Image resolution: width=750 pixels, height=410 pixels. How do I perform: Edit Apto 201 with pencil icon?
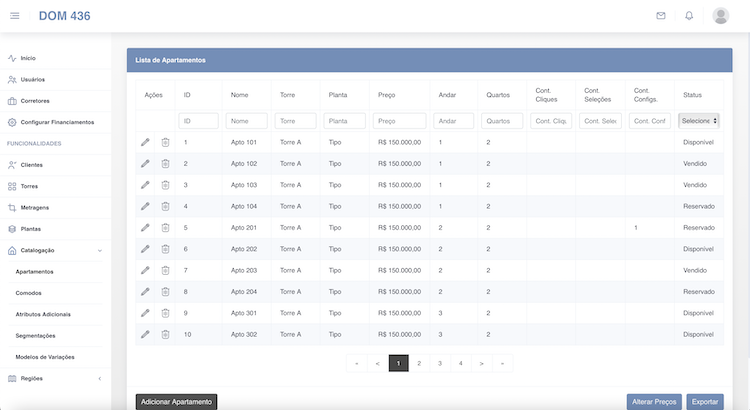click(145, 228)
